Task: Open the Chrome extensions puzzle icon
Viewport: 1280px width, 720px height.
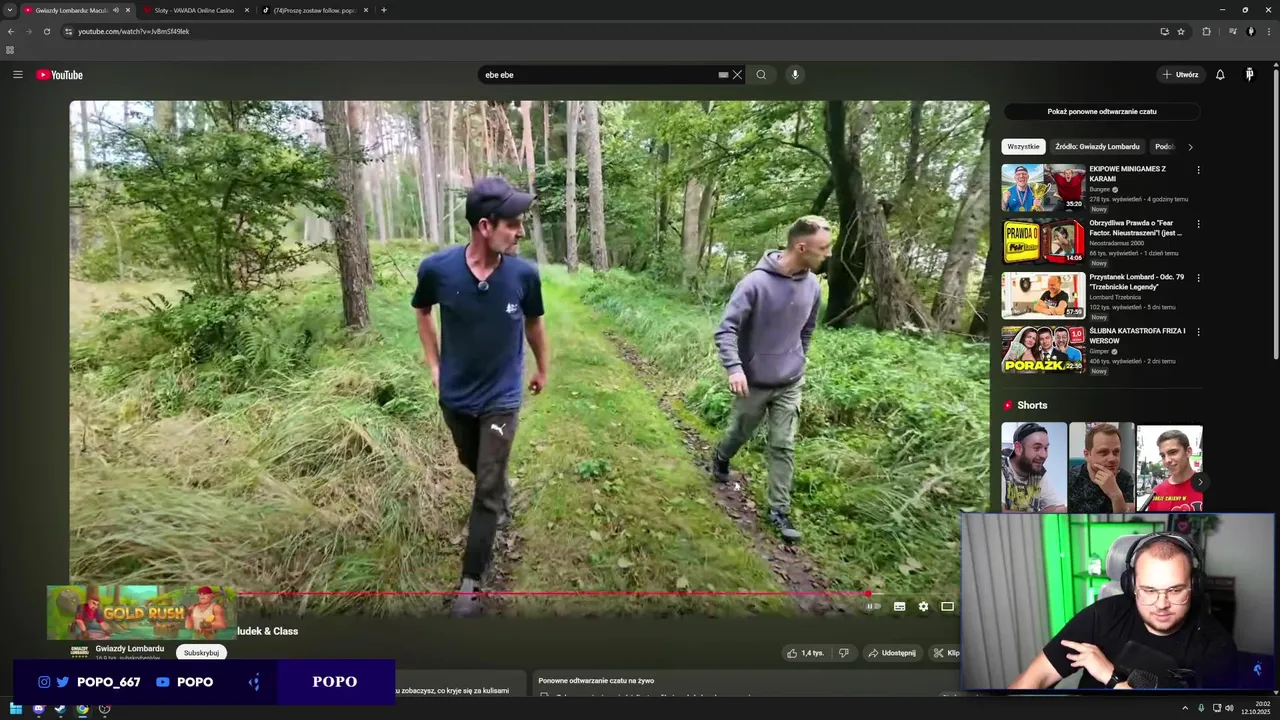Action: pyautogui.click(x=1207, y=31)
